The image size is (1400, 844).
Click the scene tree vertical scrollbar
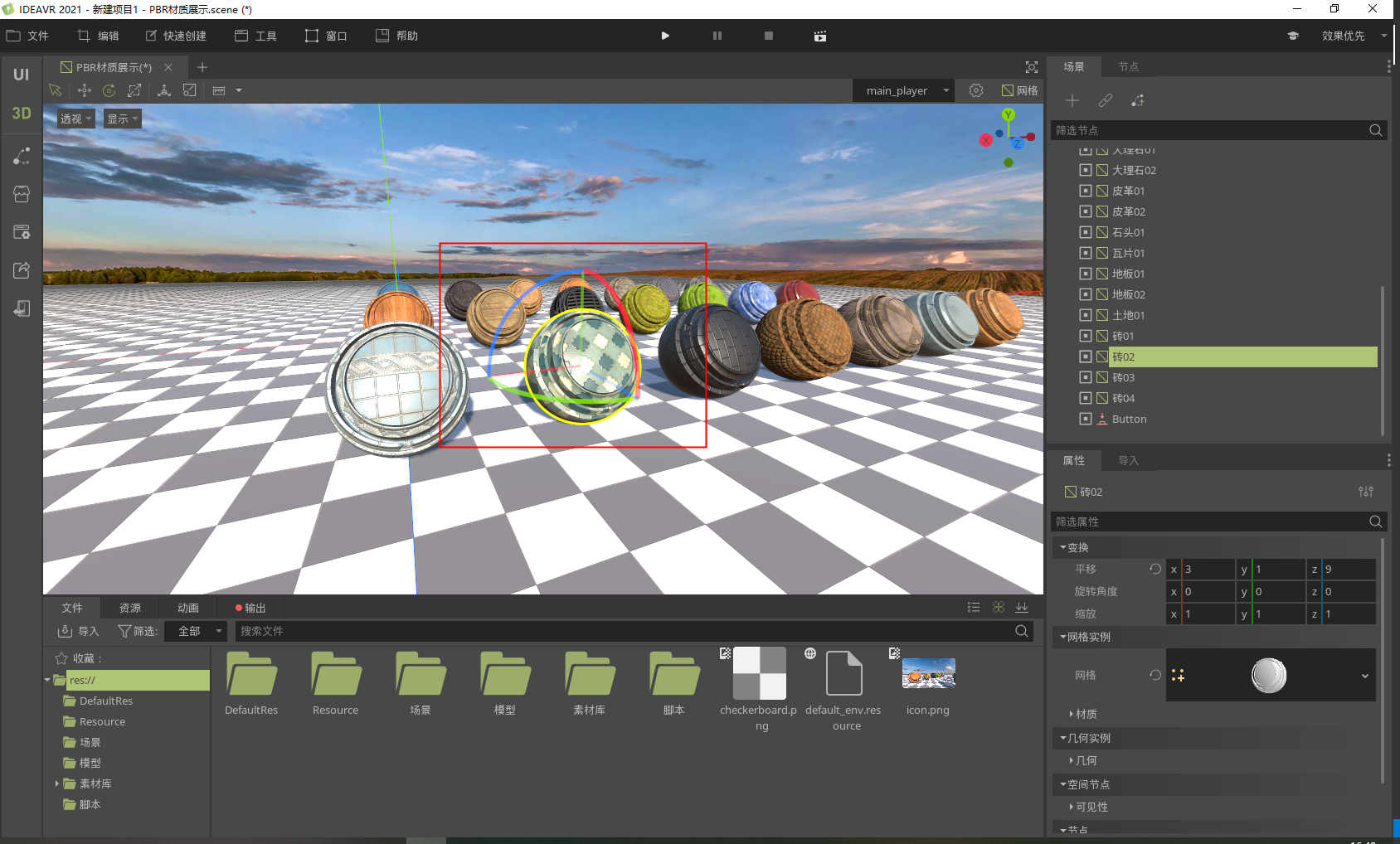[x=1382, y=361]
